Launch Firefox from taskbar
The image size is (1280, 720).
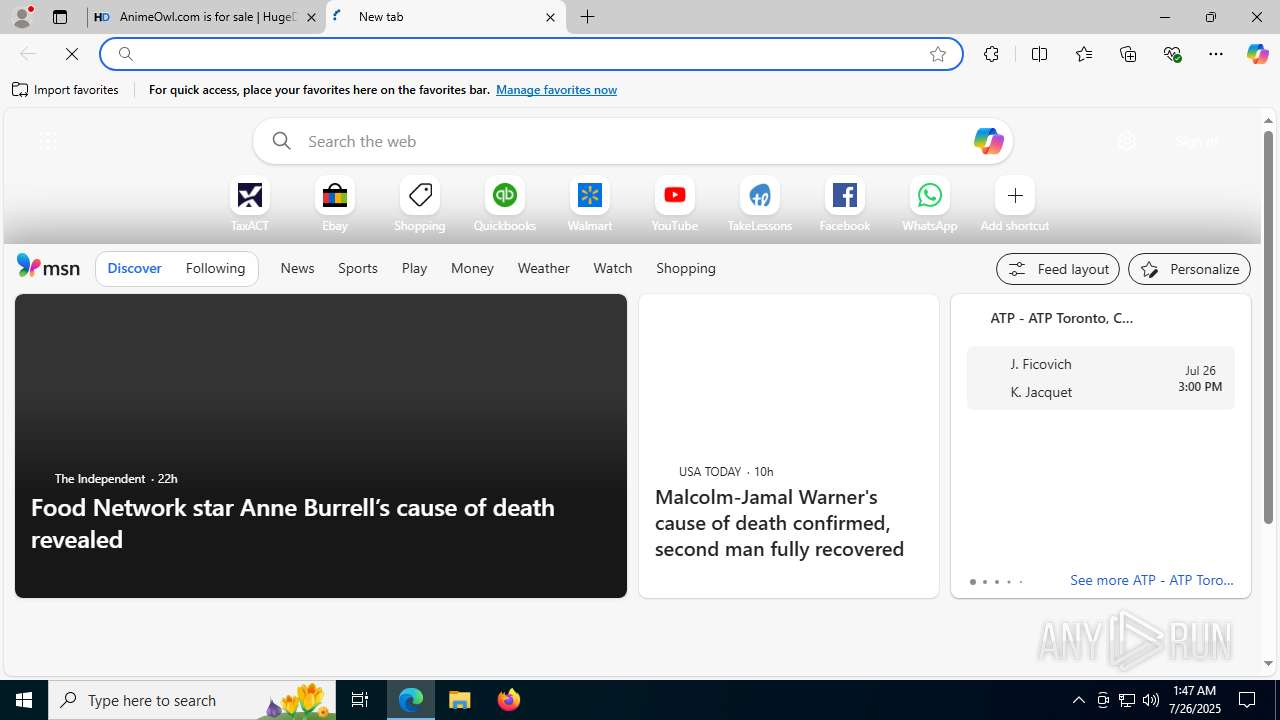pos(509,700)
